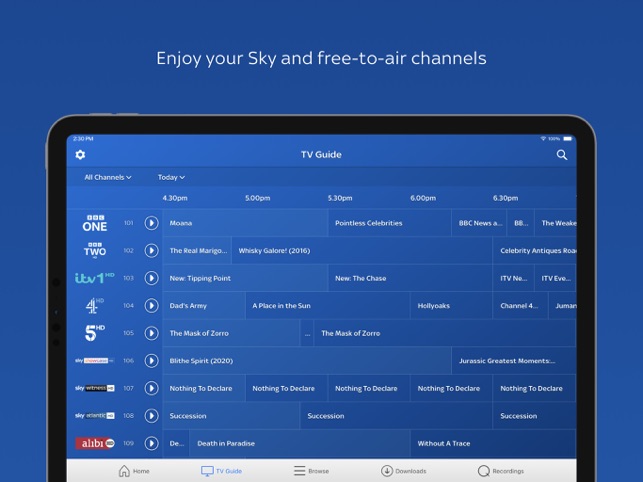The height and width of the screenshot is (482, 643).
Task: Select the Channel 4 HD logo
Action: pos(95,306)
